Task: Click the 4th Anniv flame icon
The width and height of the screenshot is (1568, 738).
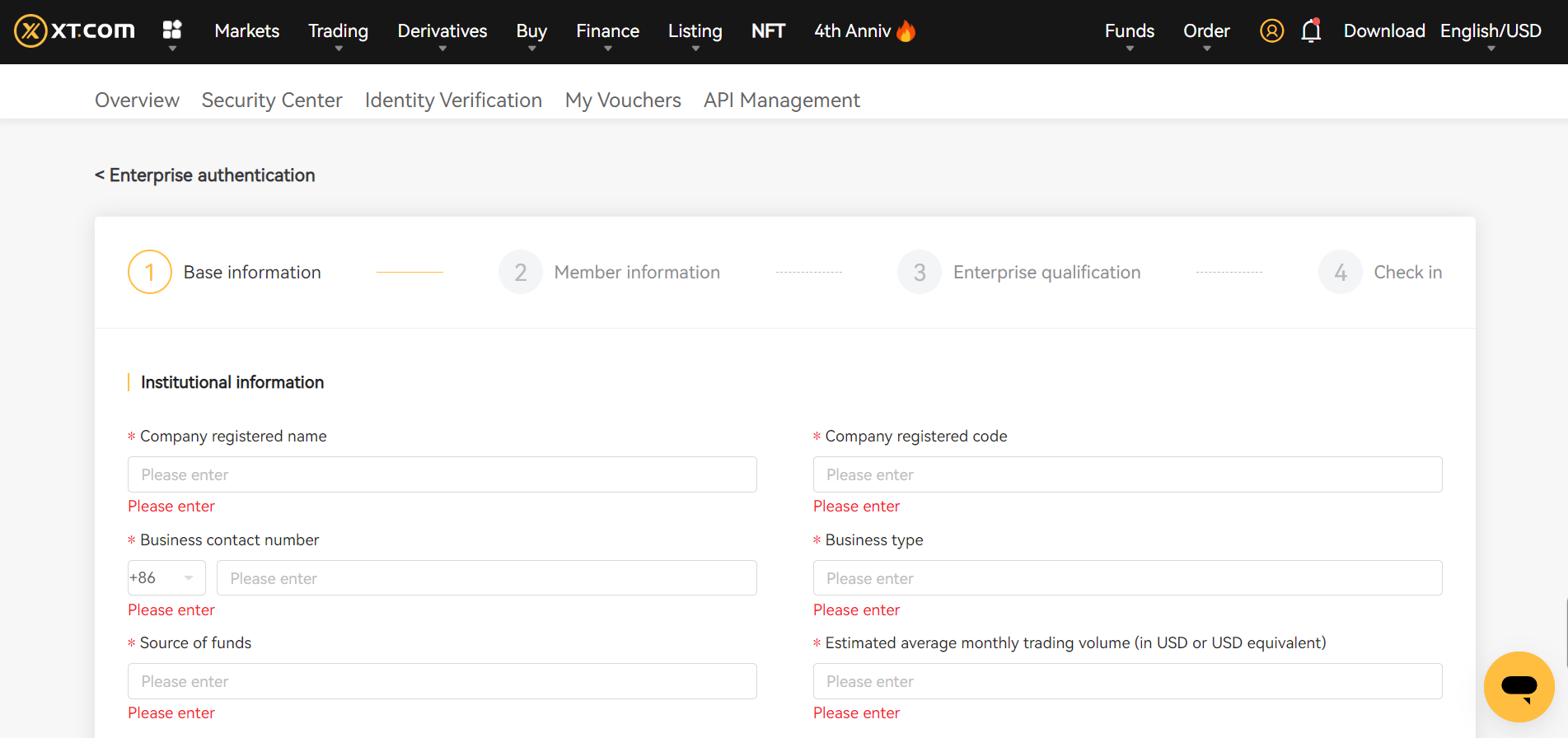Action: click(906, 31)
